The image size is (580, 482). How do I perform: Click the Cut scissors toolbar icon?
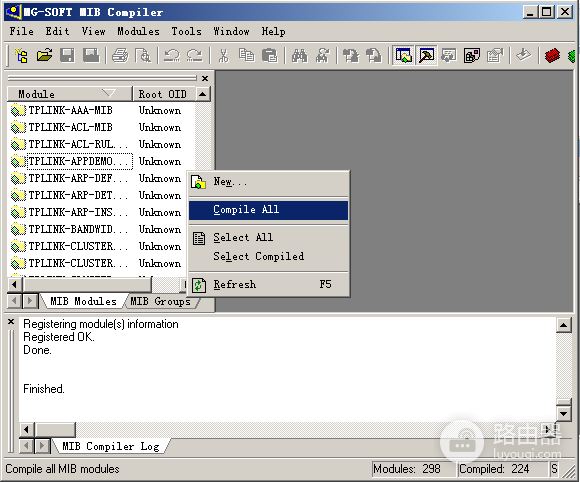223,56
